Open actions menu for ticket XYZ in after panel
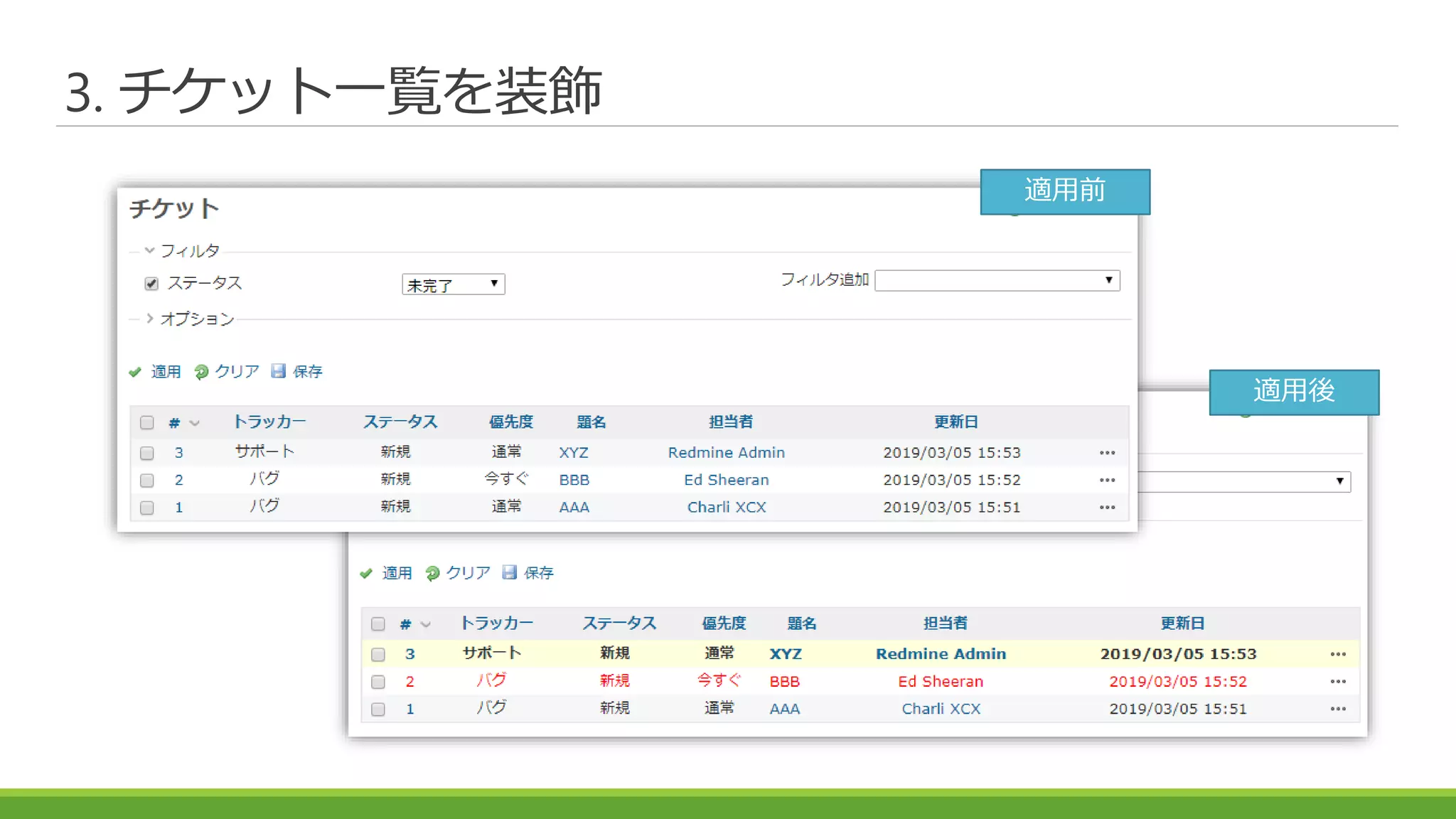 click(x=1338, y=654)
